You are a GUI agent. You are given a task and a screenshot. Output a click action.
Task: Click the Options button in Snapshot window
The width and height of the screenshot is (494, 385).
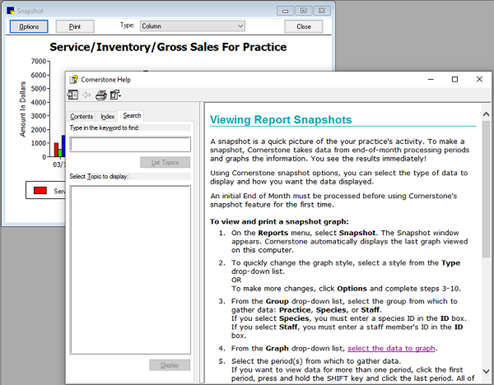point(29,27)
